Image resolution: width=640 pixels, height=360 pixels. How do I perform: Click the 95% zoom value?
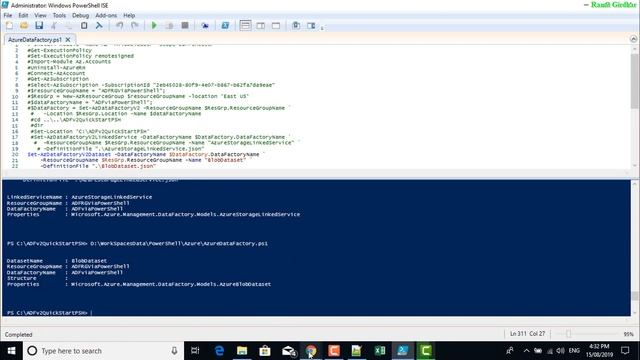(x=628, y=334)
